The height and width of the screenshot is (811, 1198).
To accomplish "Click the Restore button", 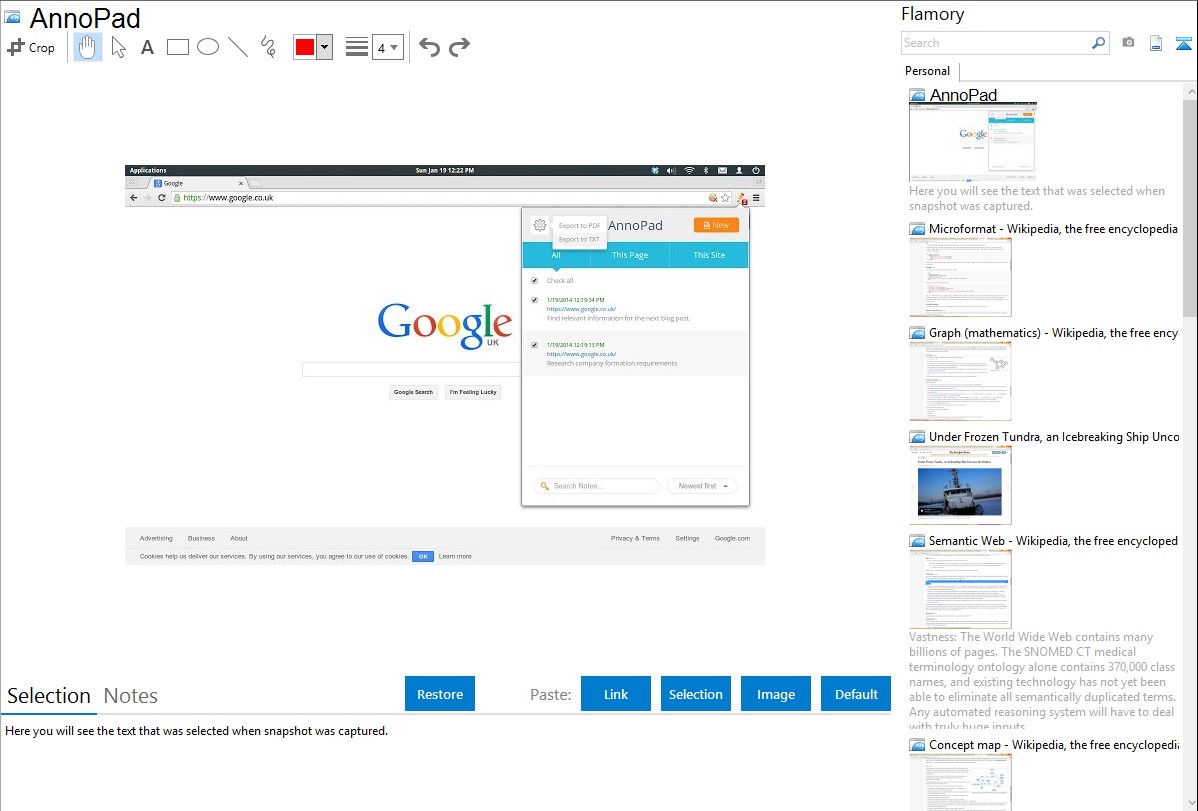I will [440, 694].
